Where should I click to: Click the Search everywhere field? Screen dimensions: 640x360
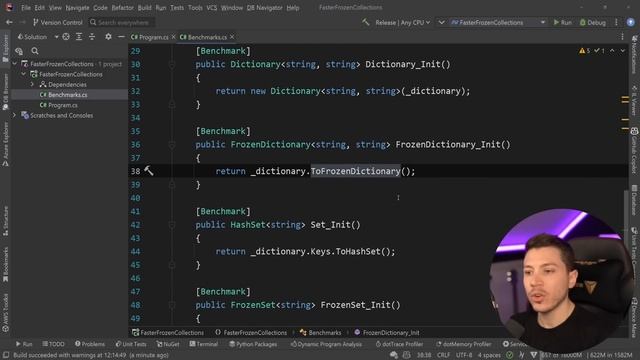pos(122,22)
